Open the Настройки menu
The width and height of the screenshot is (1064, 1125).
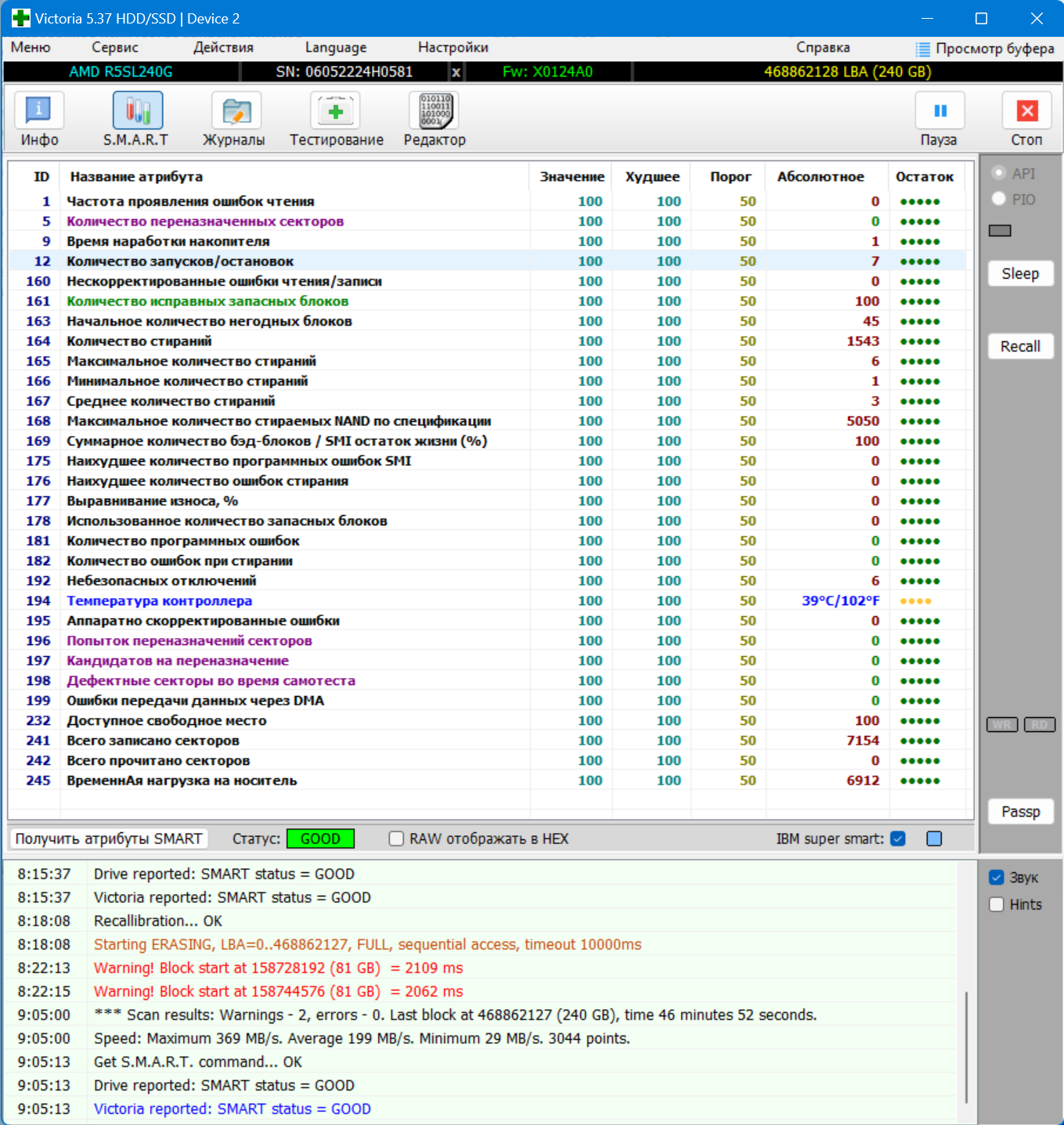click(453, 47)
